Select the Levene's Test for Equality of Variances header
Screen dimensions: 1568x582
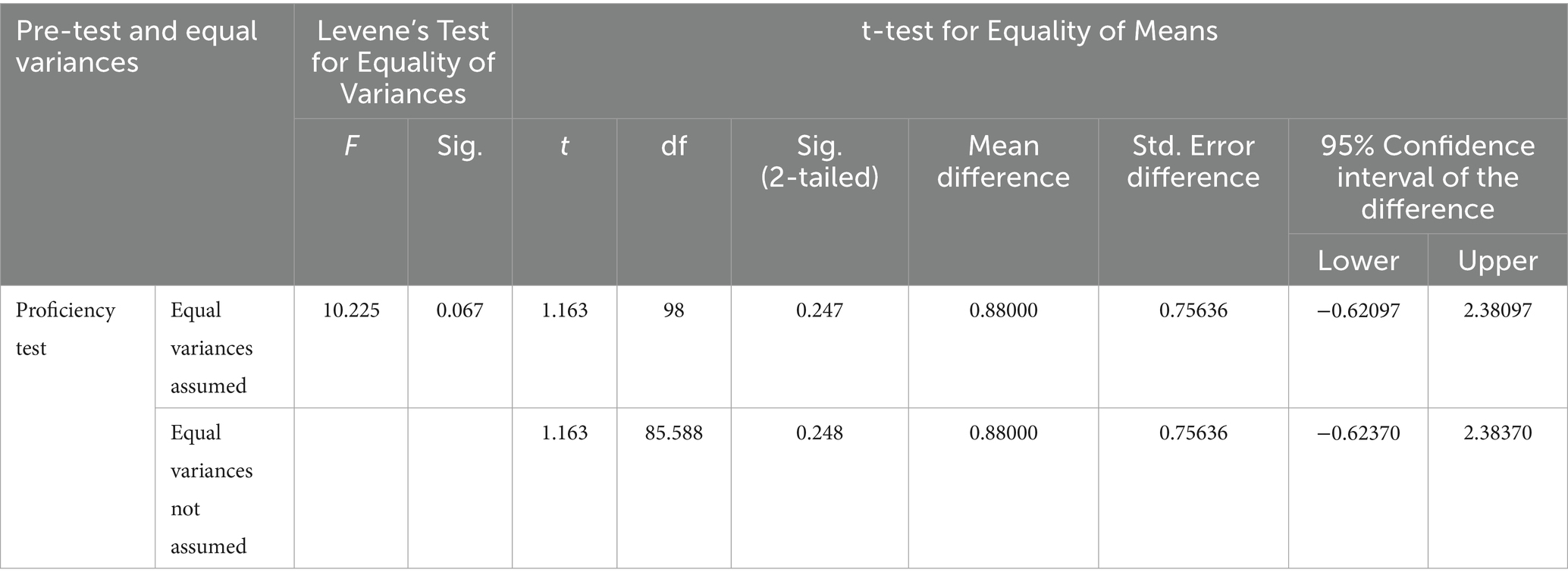(x=403, y=61)
